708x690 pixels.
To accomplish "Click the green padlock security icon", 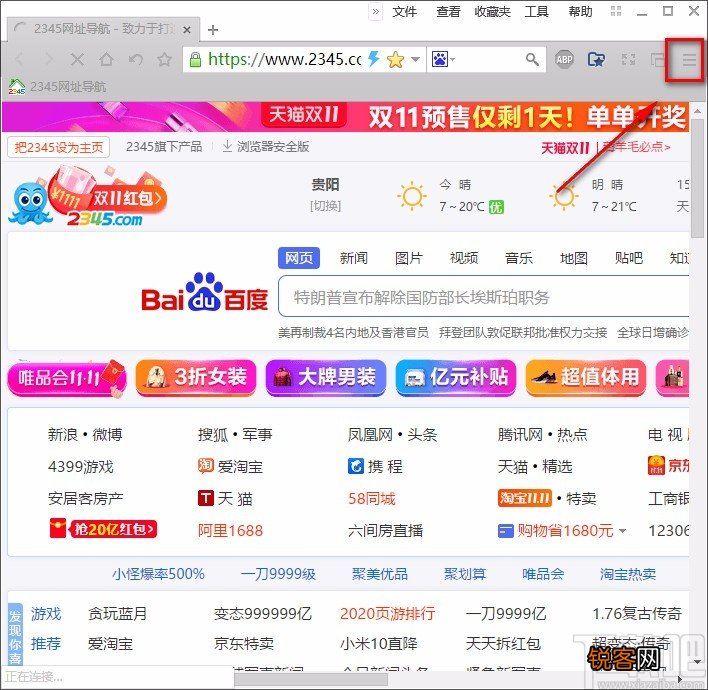I will (x=195, y=59).
